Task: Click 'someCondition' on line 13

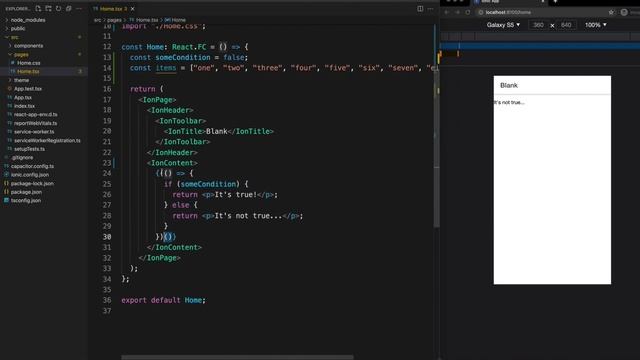Action: 183,58
